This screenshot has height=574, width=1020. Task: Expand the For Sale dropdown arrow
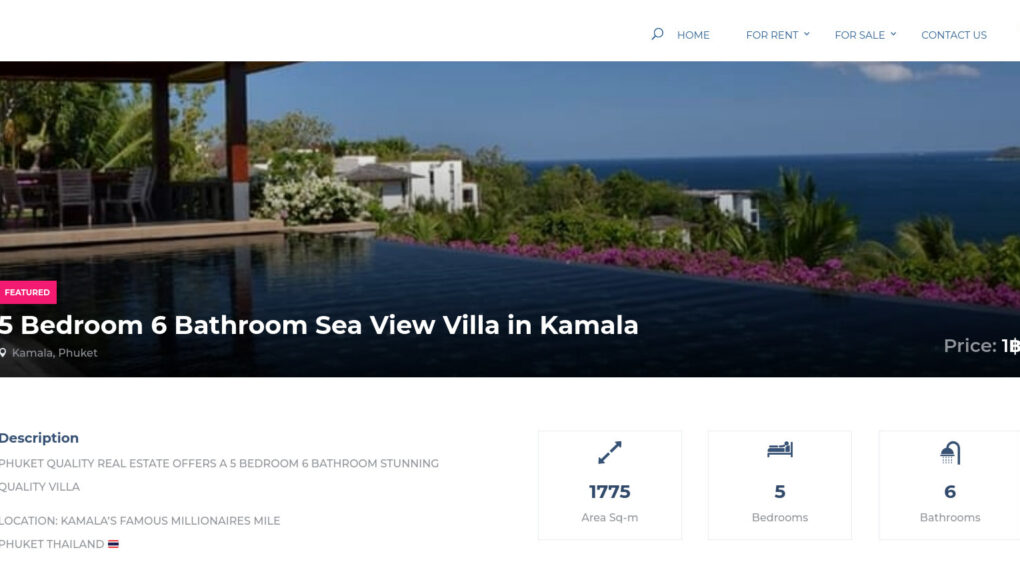point(893,34)
